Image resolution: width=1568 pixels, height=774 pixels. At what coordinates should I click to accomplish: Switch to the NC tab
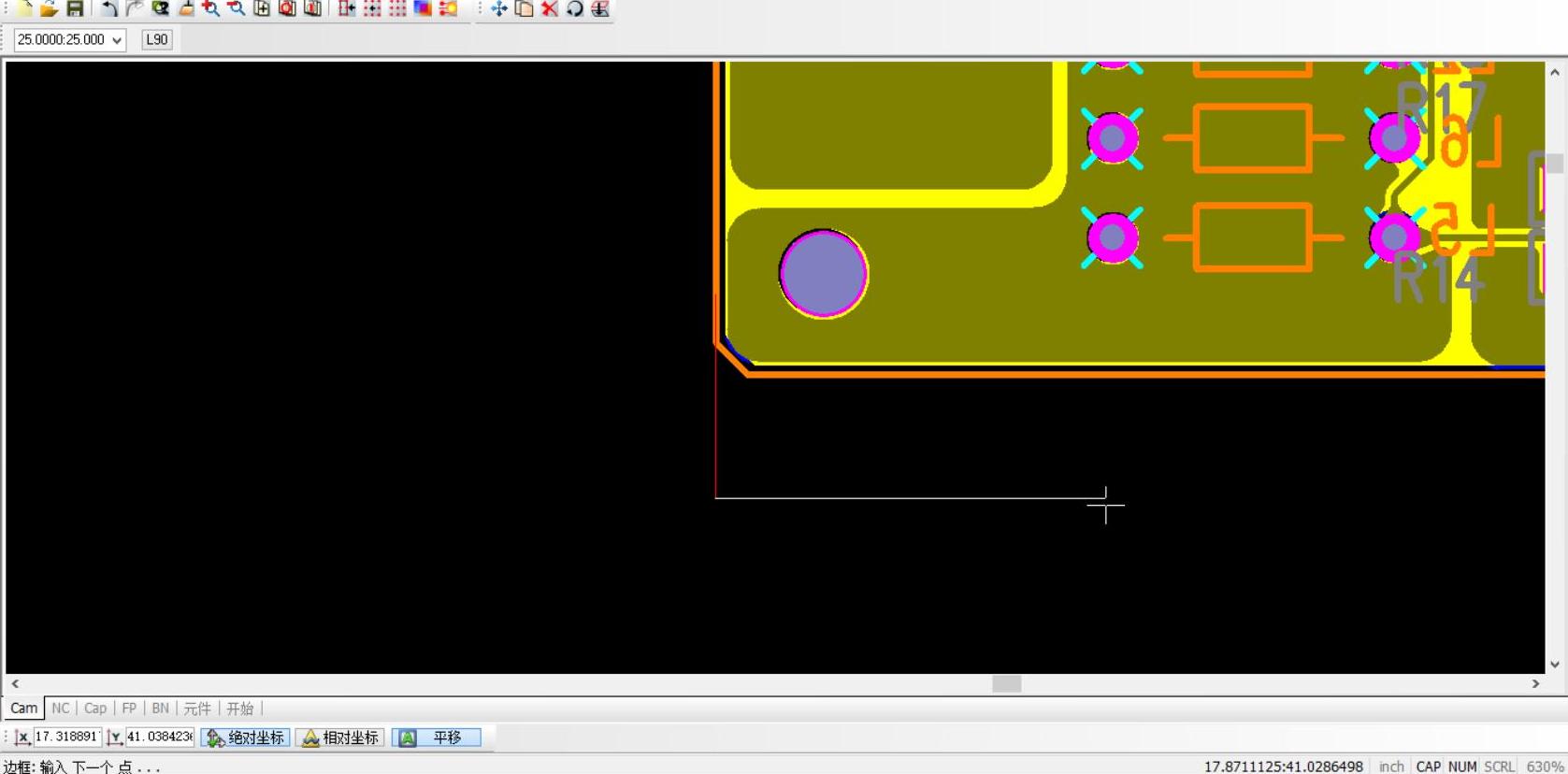pos(61,709)
